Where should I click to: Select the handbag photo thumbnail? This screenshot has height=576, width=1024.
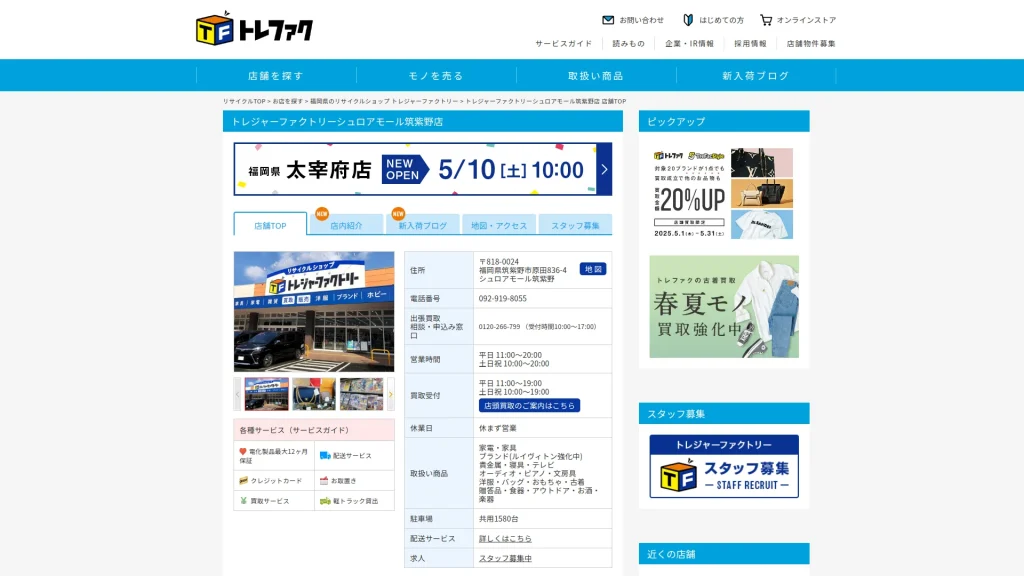coord(314,394)
